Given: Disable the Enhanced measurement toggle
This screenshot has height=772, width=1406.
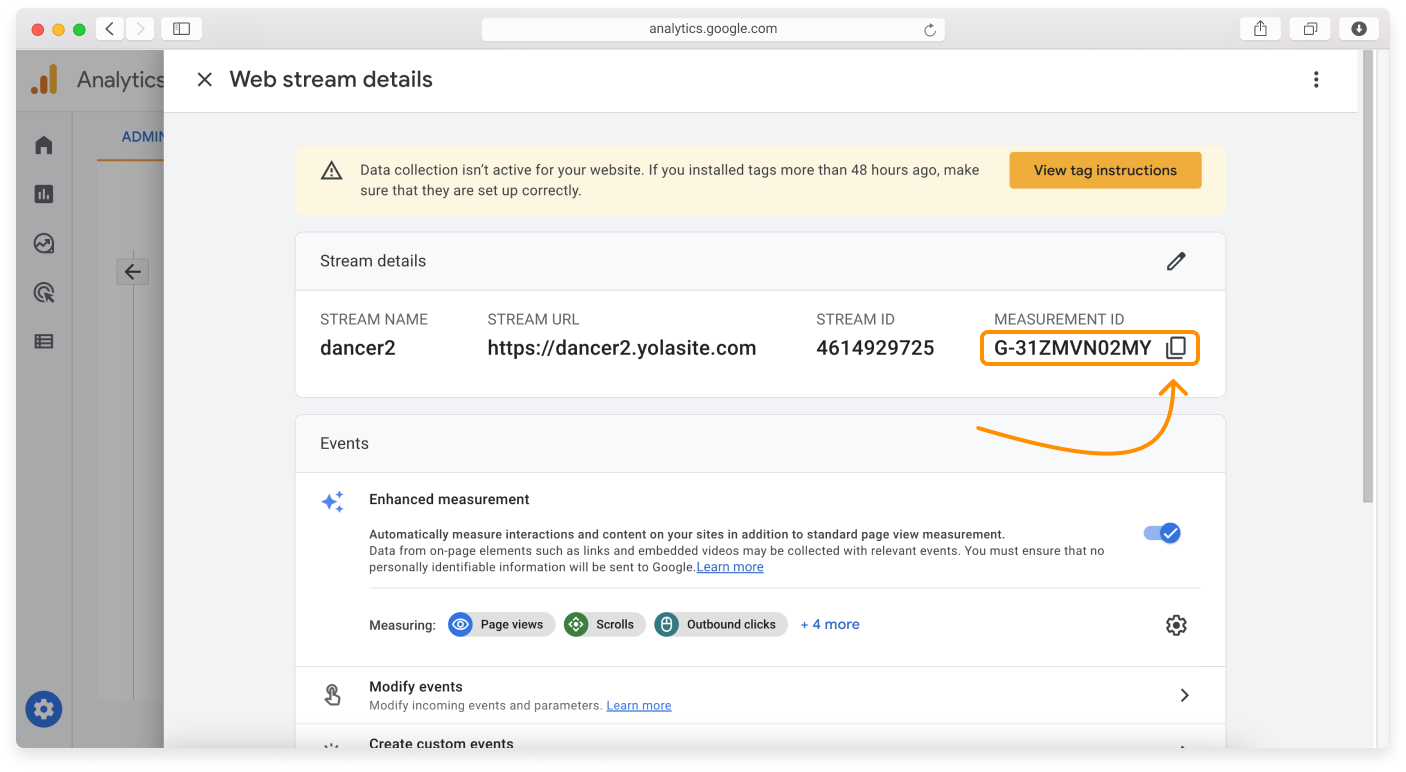Looking at the screenshot, I should [1161, 532].
